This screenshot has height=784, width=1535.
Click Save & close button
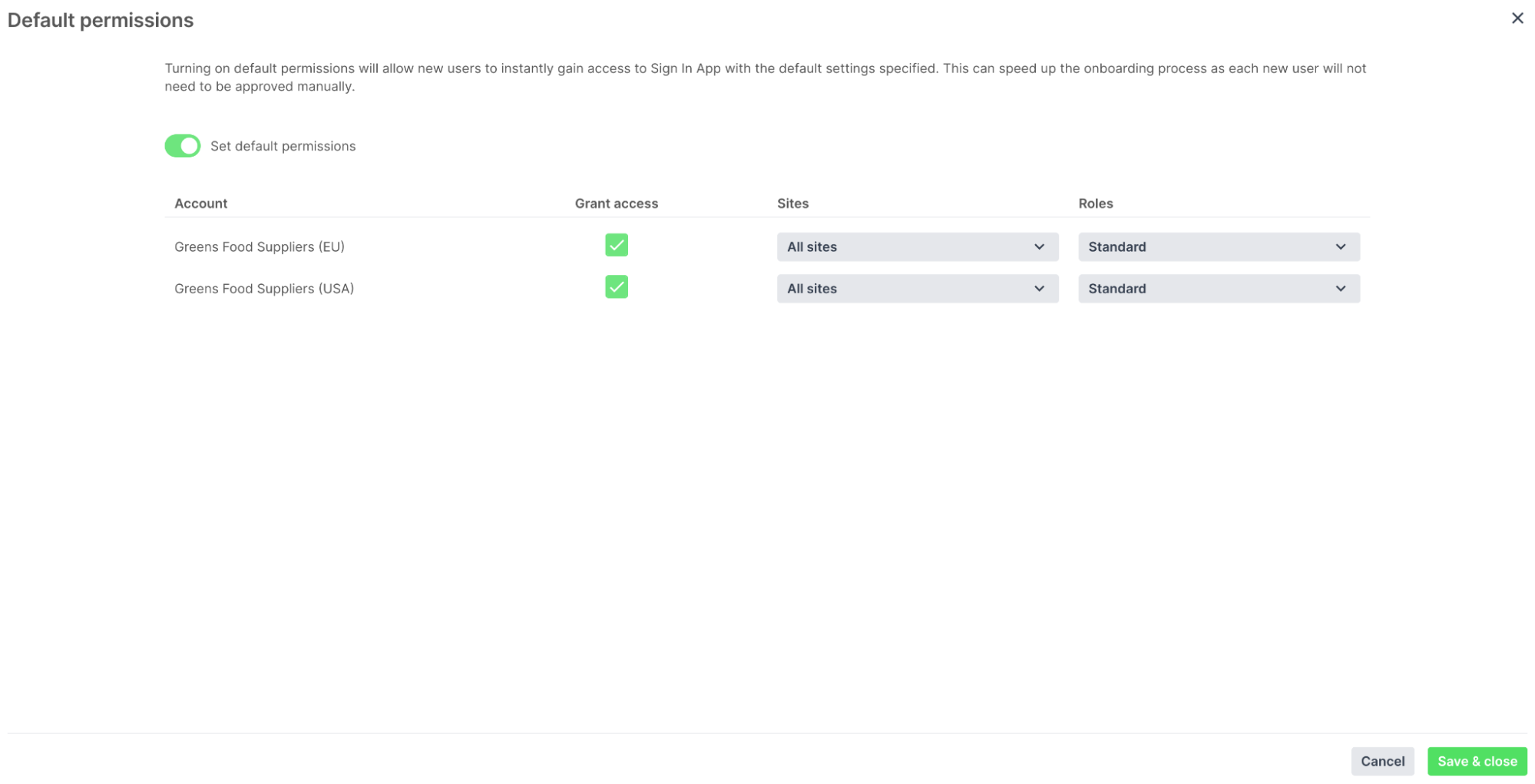[1477, 761]
